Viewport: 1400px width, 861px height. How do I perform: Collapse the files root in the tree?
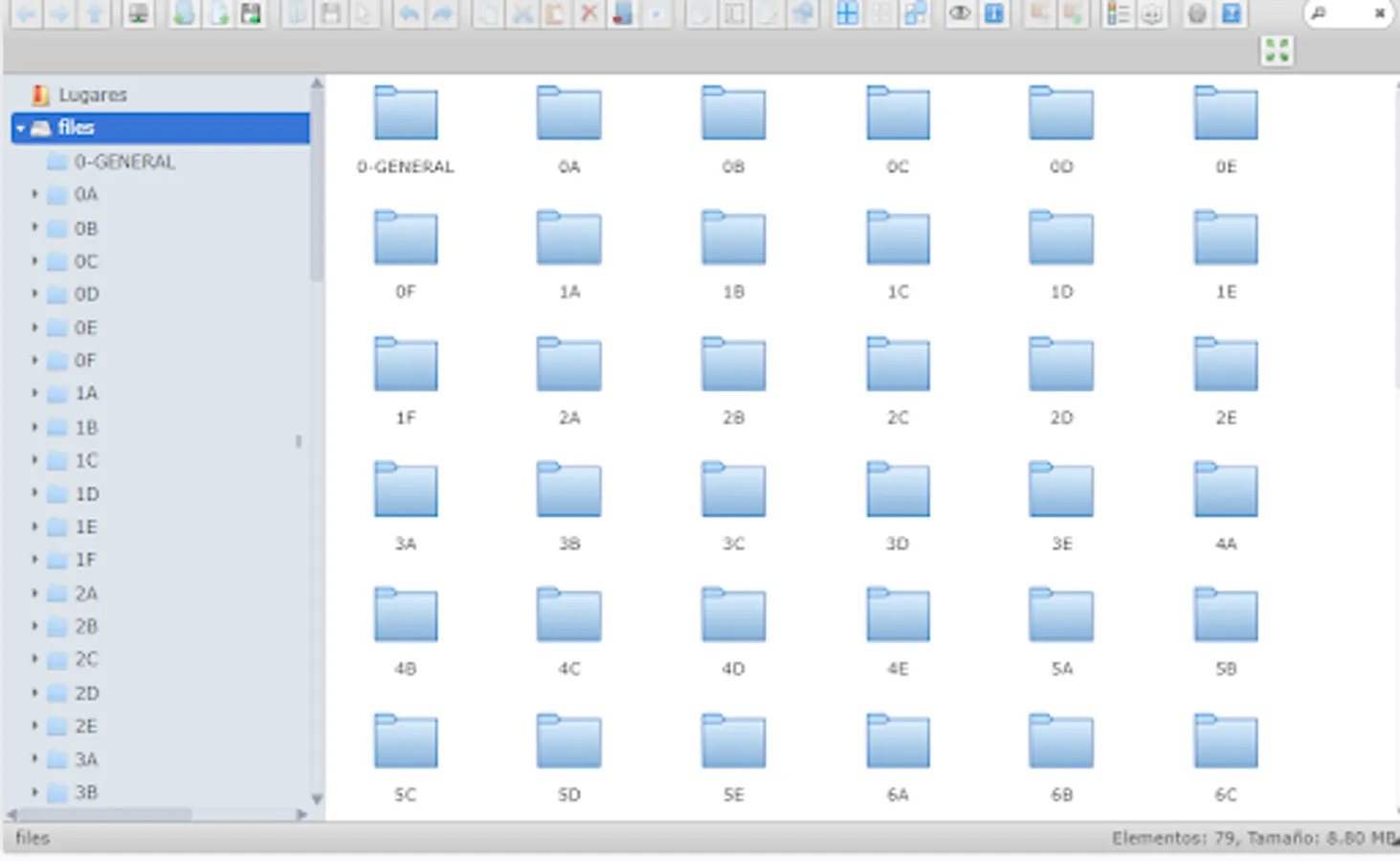(x=20, y=128)
